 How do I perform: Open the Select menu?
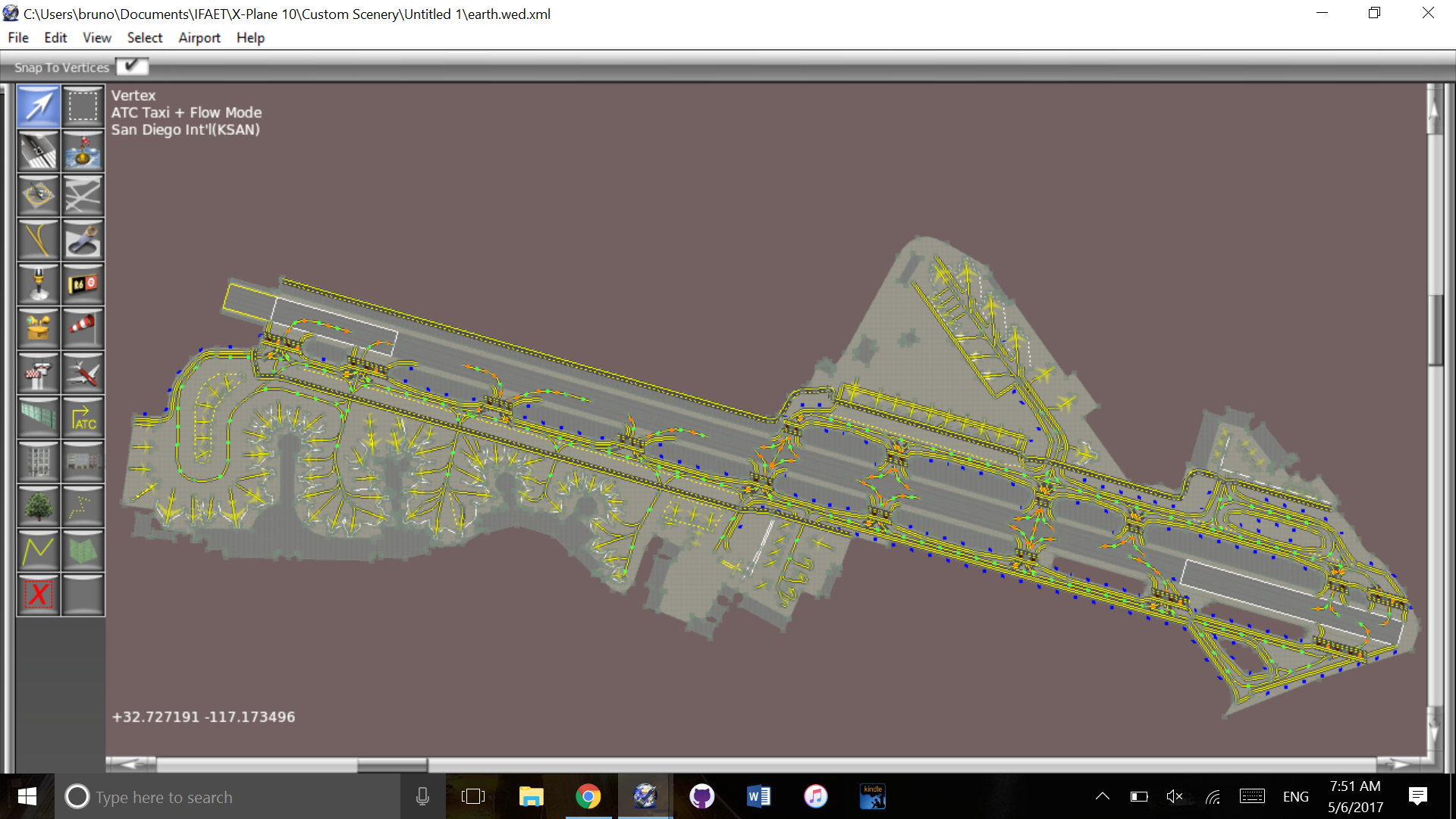(x=144, y=38)
